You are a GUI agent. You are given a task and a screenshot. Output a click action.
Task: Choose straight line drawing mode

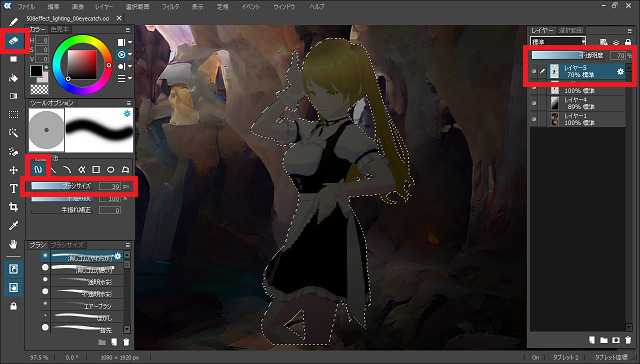53,169
